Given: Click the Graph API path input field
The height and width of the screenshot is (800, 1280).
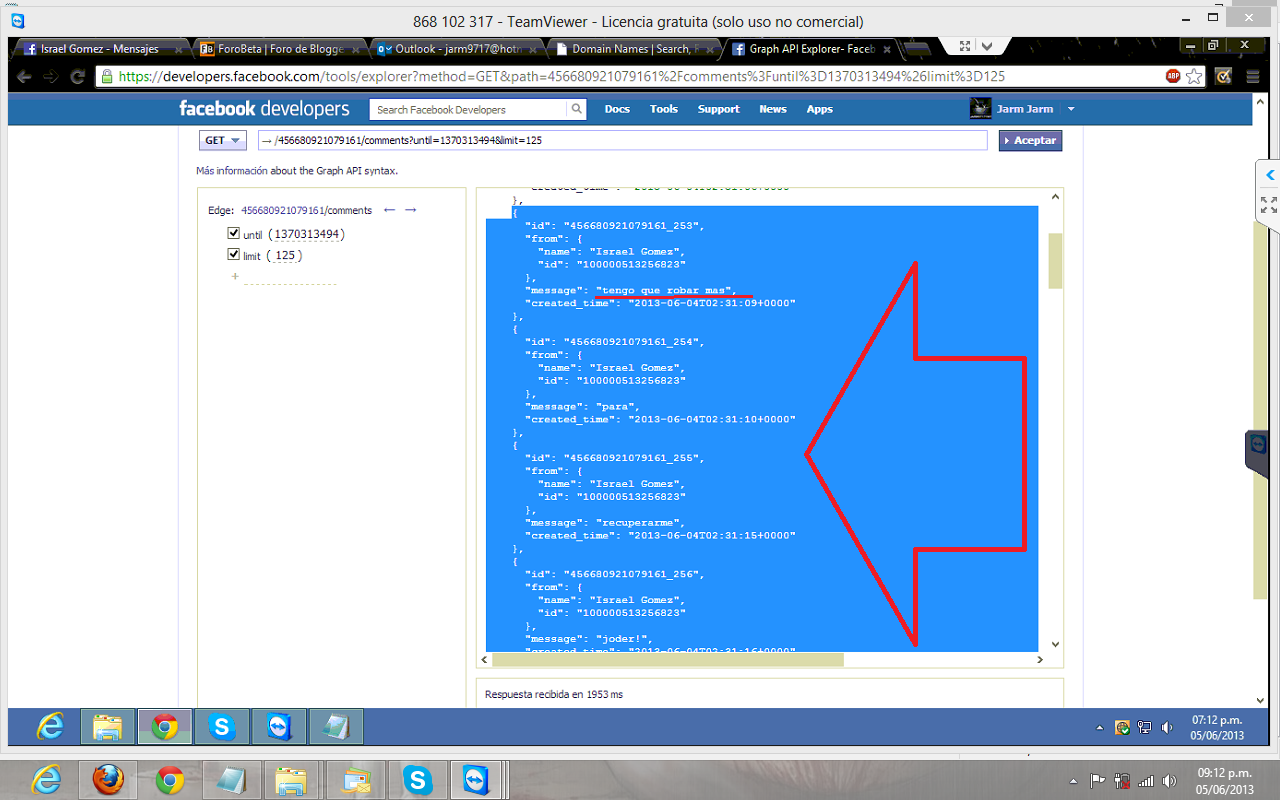Looking at the screenshot, I should pyautogui.click(x=623, y=141).
